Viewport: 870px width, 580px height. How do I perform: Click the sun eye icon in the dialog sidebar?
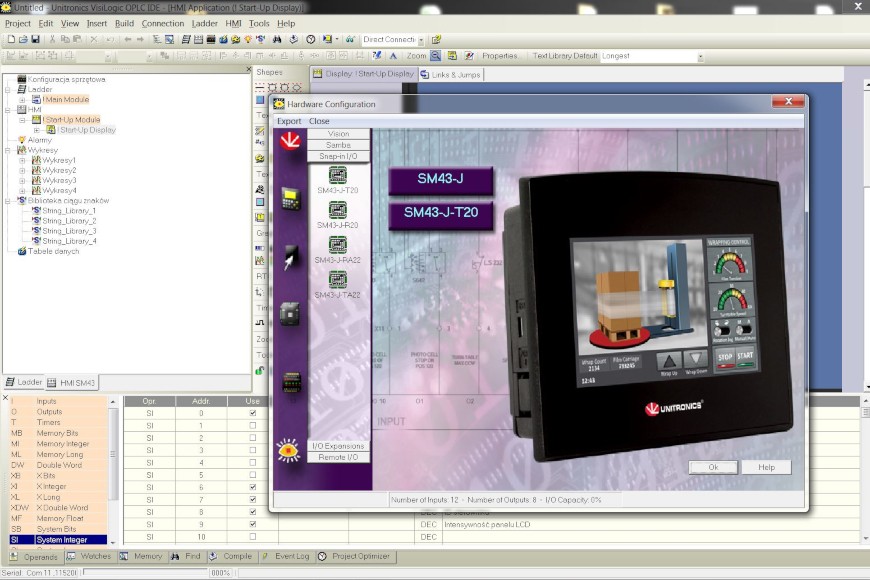coord(289,450)
